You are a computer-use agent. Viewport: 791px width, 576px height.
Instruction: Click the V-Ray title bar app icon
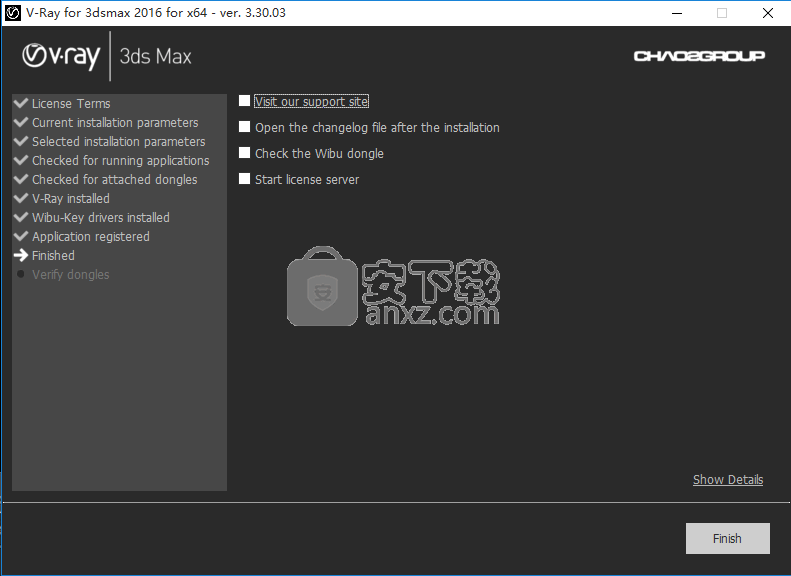pyautogui.click(x=13, y=13)
